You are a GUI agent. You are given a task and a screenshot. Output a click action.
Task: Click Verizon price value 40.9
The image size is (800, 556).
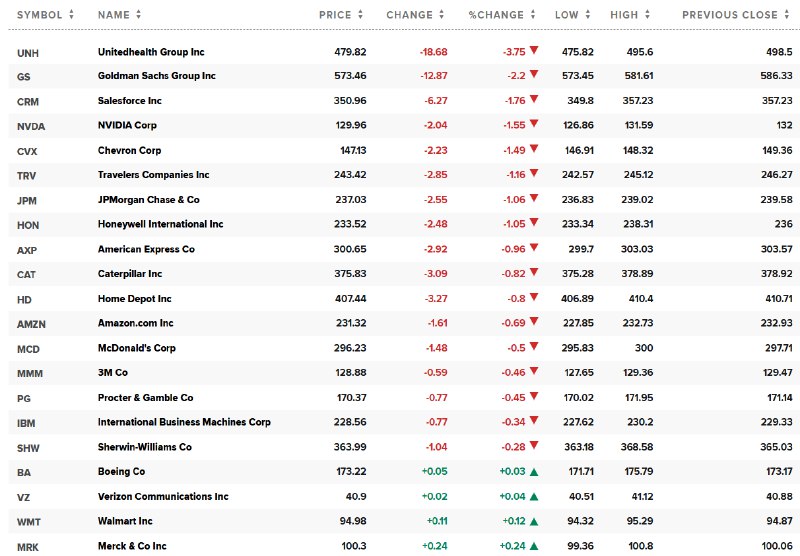pyautogui.click(x=356, y=497)
